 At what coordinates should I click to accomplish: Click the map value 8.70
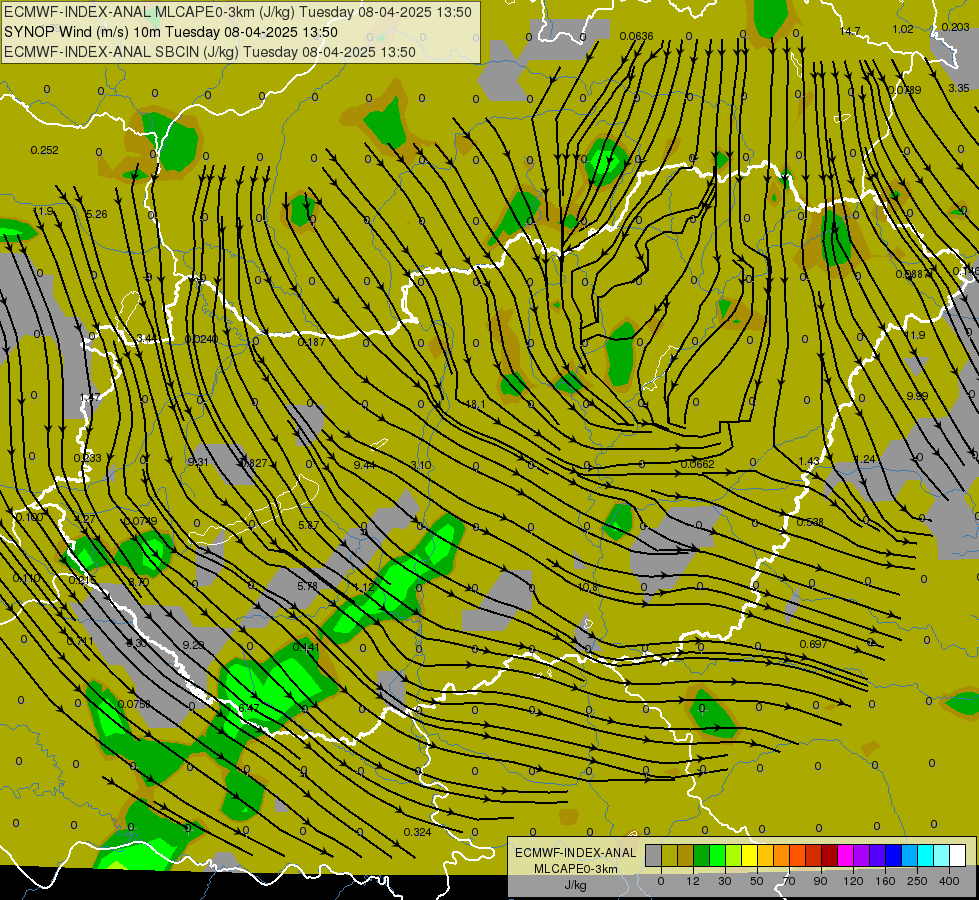pyautogui.click(x=139, y=582)
